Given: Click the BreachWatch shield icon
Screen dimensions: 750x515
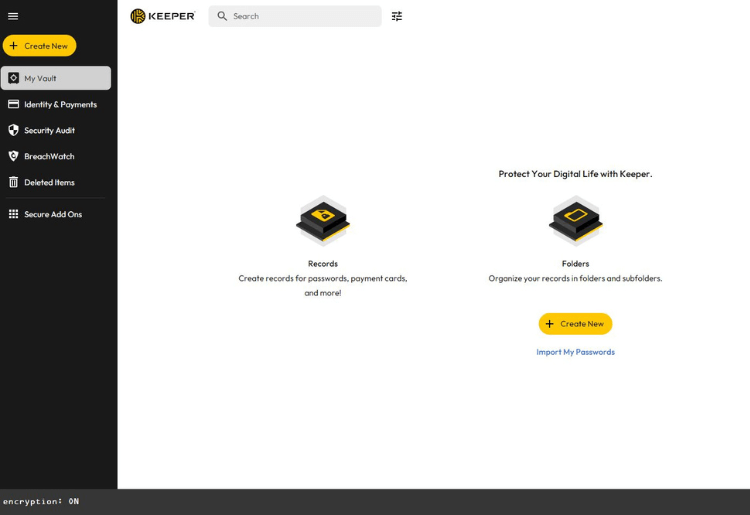Looking at the screenshot, I should pos(14,156).
